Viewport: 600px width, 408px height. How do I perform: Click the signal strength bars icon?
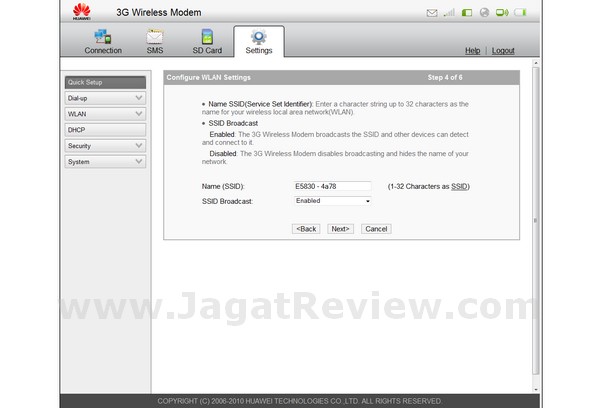[450, 13]
